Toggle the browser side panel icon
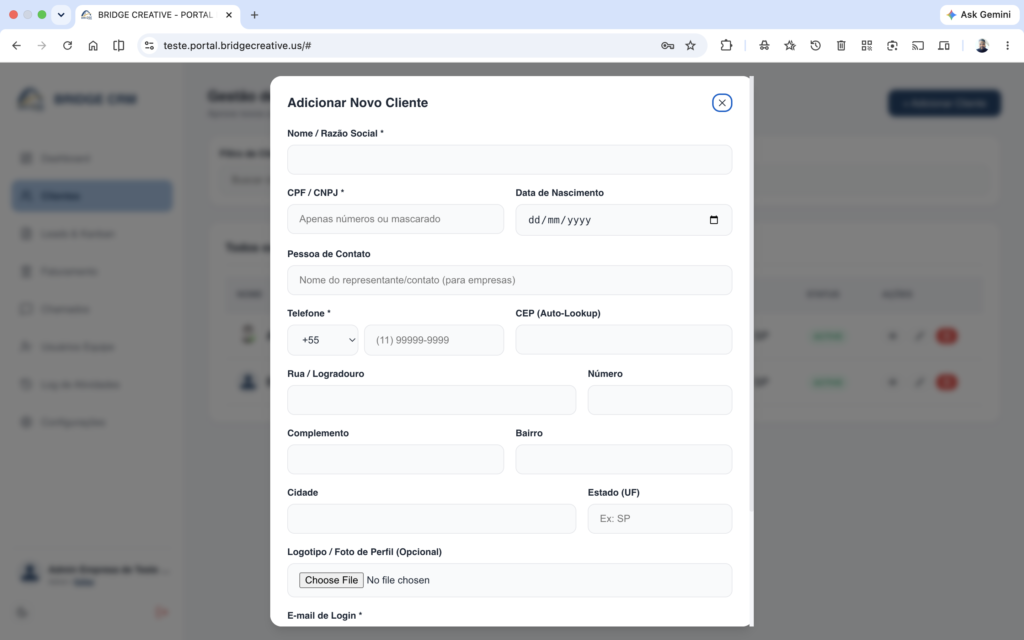The height and width of the screenshot is (640, 1024). tap(118, 46)
